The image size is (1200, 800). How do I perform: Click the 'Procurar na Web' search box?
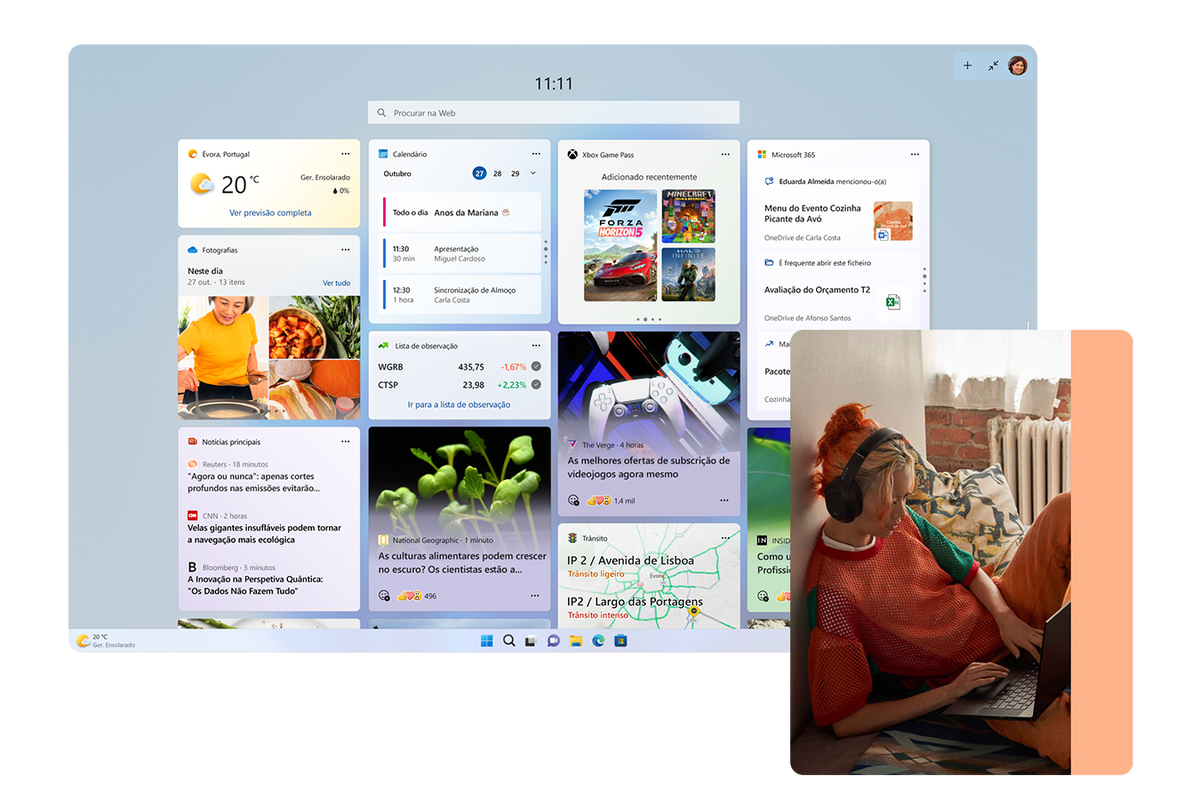[553, 113]
